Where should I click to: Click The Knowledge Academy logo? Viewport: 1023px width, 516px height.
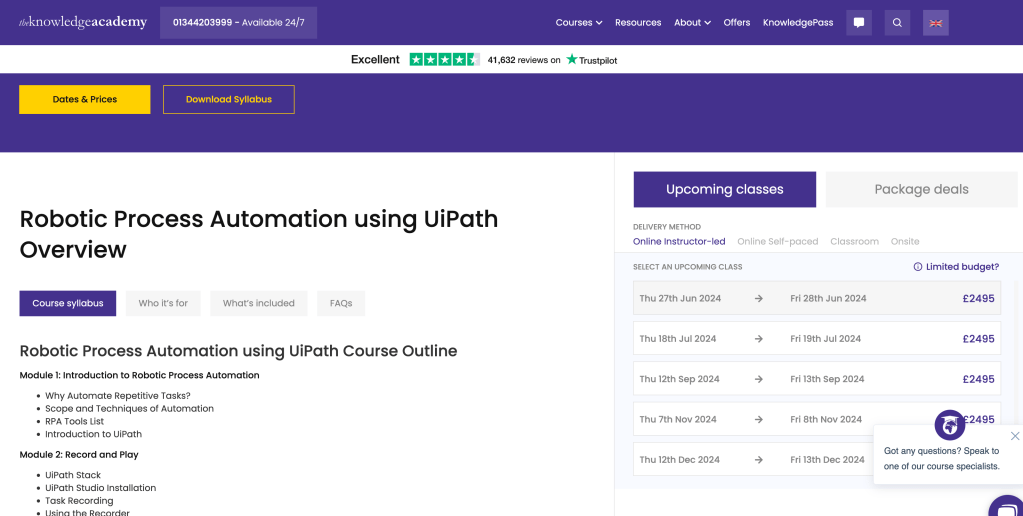tap(83, 22)
